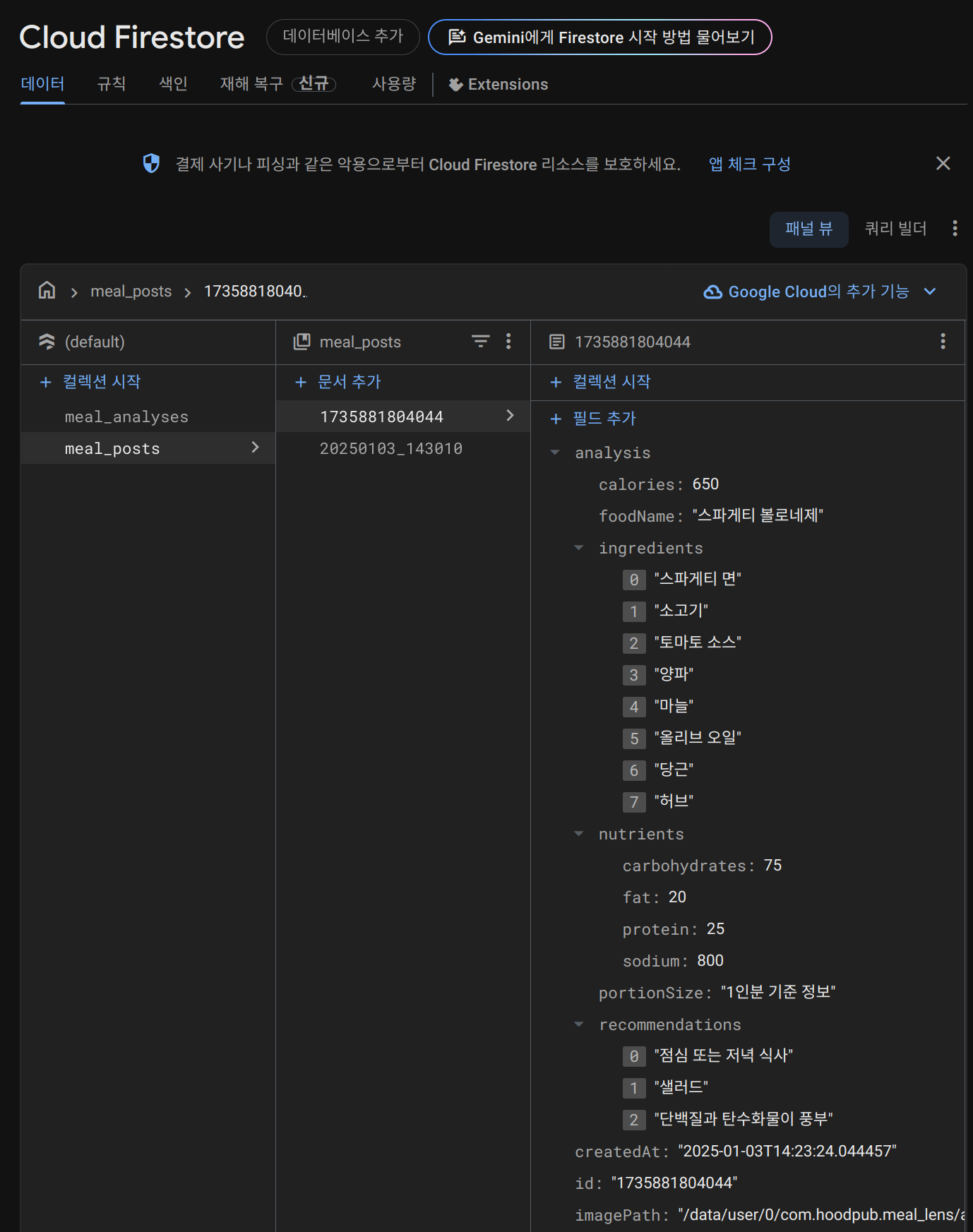Click the chevron beside the meal_posts collection row
This screenshot has height=1232, width=973.
pyautogui.click(x=255, y=448)
